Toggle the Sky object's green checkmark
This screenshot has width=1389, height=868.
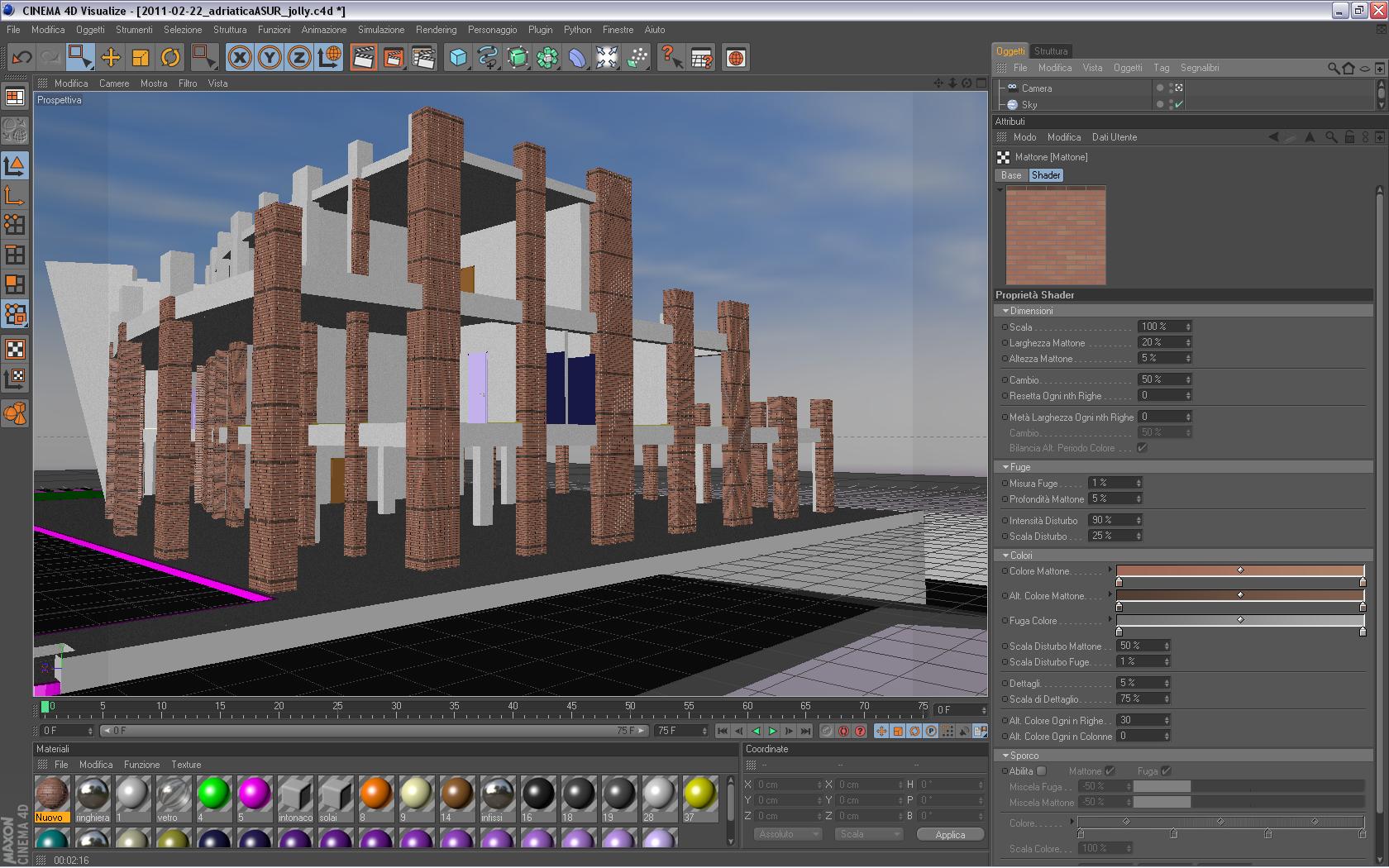1179,104
